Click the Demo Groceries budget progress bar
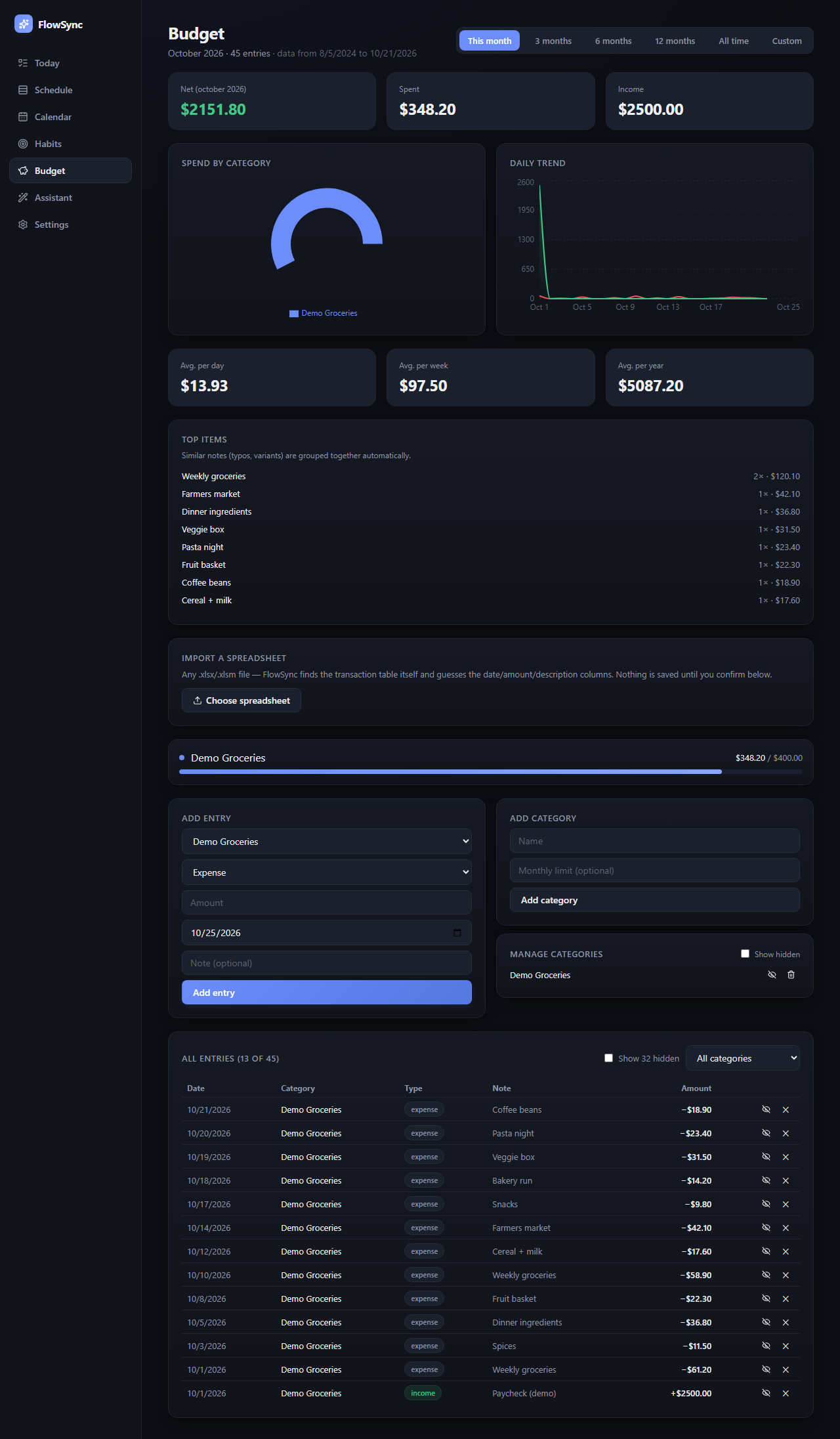The image size is (840, 1439). pyautogui.click(x=491, y=771)
